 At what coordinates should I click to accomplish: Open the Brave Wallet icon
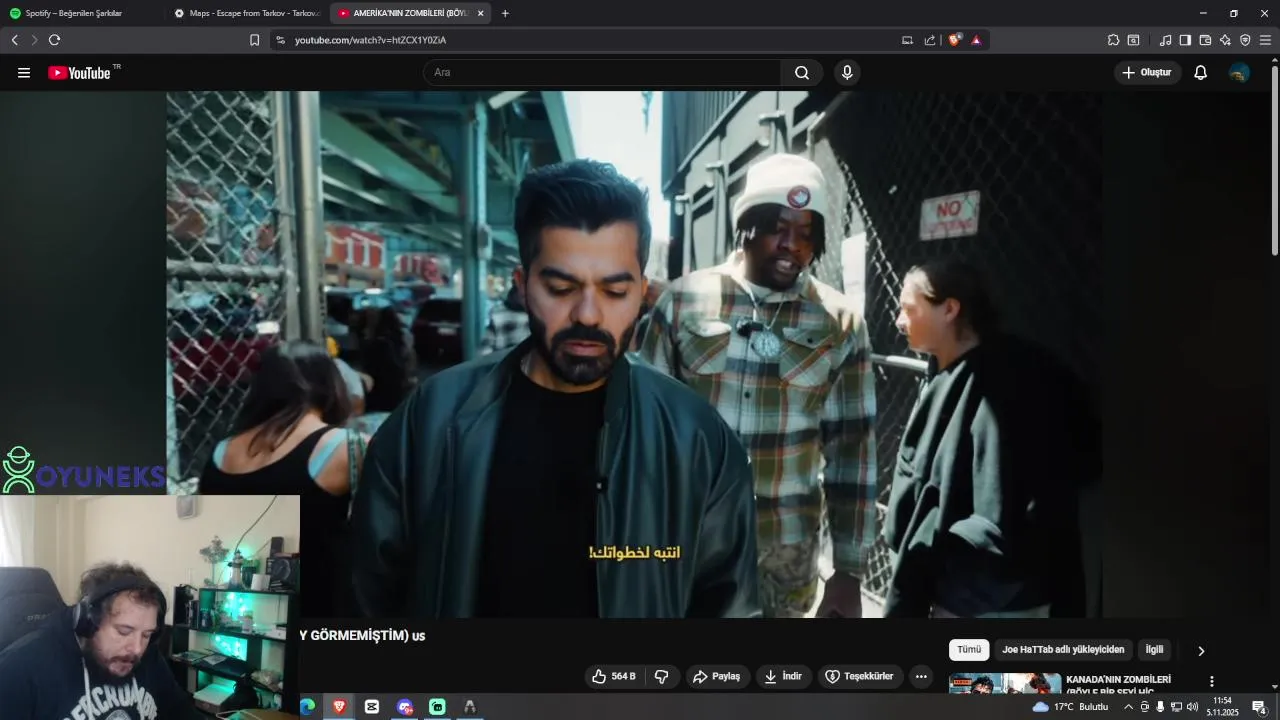coord(1205,40)
